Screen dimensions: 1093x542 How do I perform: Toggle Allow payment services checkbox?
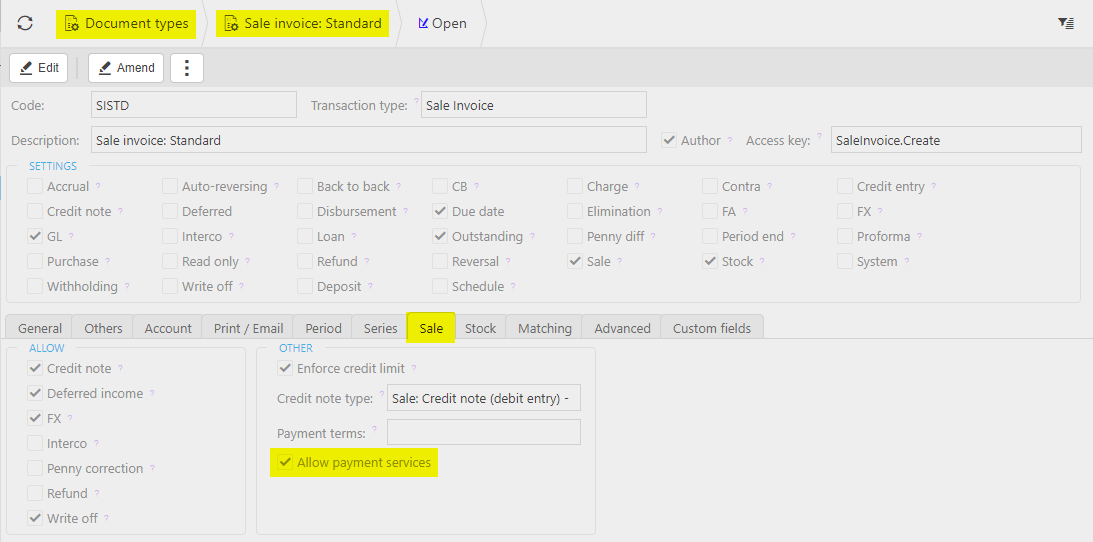coord(286,463)
